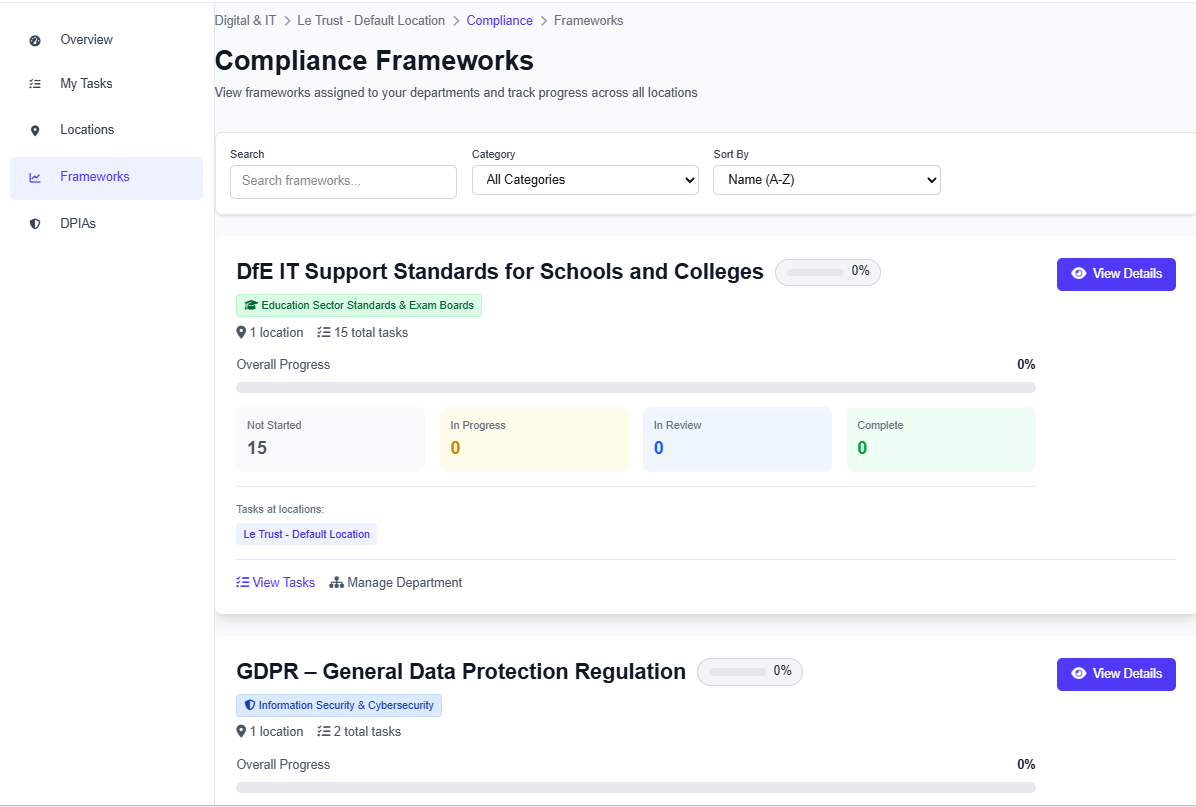The width and height of the screenshot is (1196, 807).
Task: Click the shield icon on Information Security badge
Action: click(250, 705)
